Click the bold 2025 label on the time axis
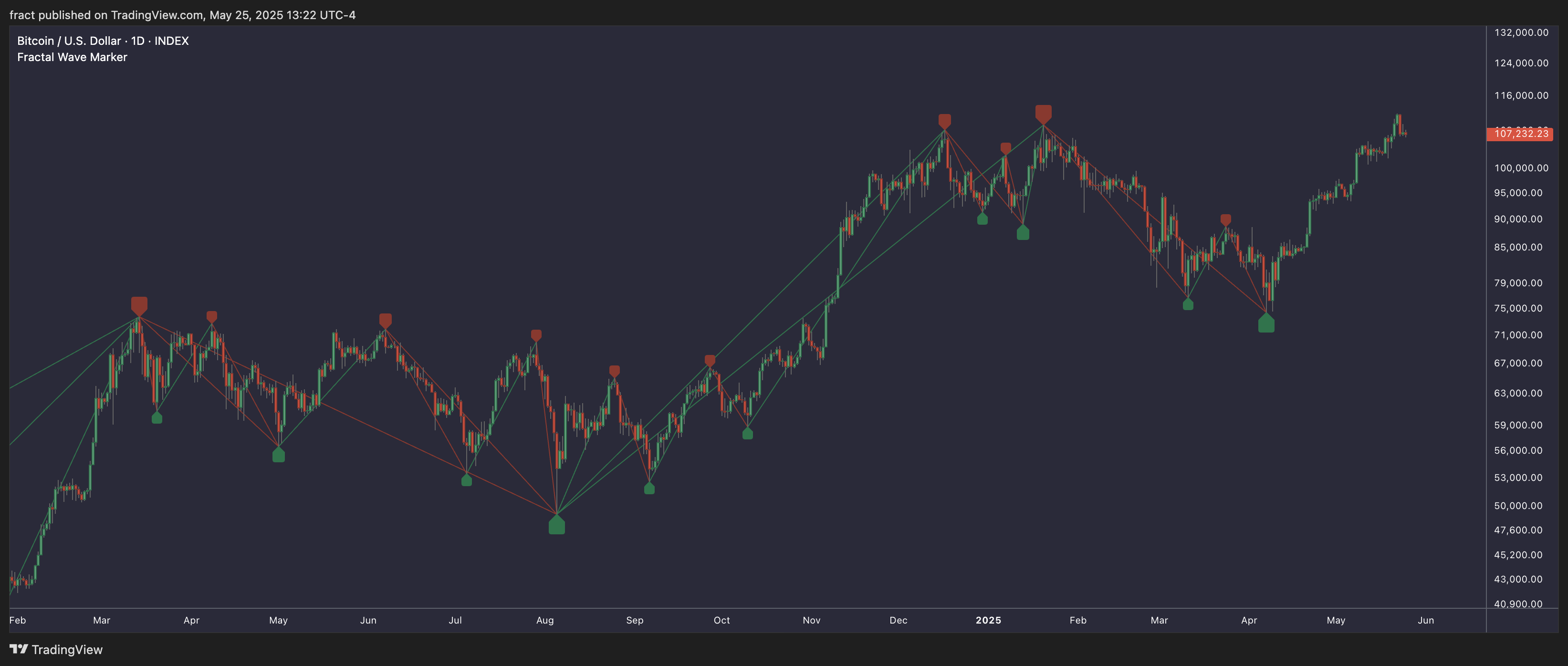Screen dimensions: 1568x666 click(989, 620)
